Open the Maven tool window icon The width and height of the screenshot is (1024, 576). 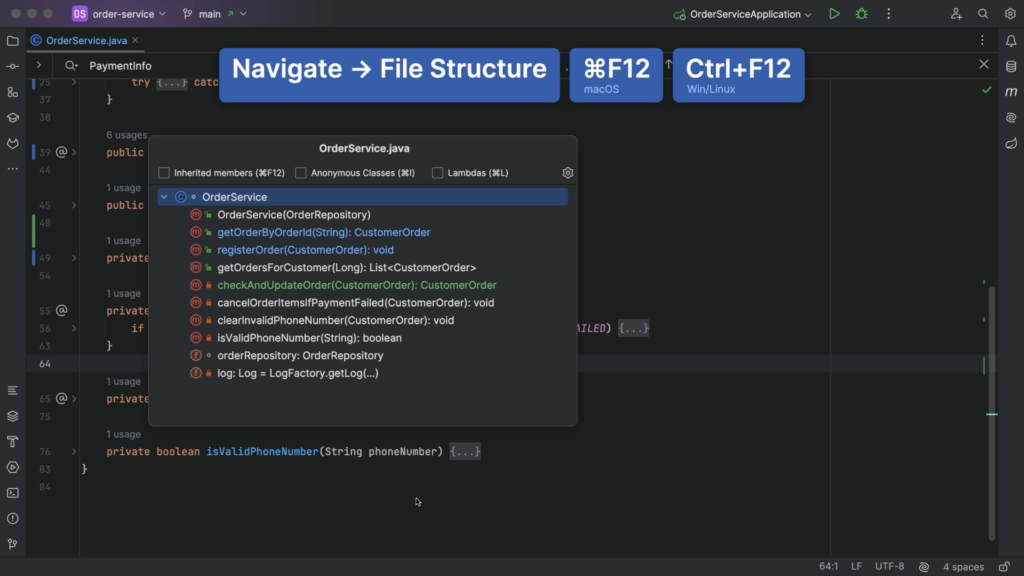pyautogui.click(x=1011, y=92)
